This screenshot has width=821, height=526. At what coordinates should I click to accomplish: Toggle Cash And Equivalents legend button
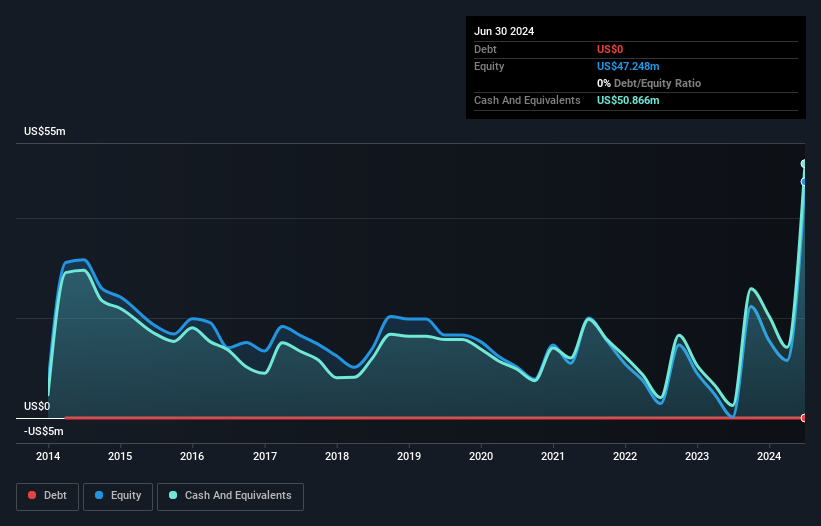coord(230,496)
